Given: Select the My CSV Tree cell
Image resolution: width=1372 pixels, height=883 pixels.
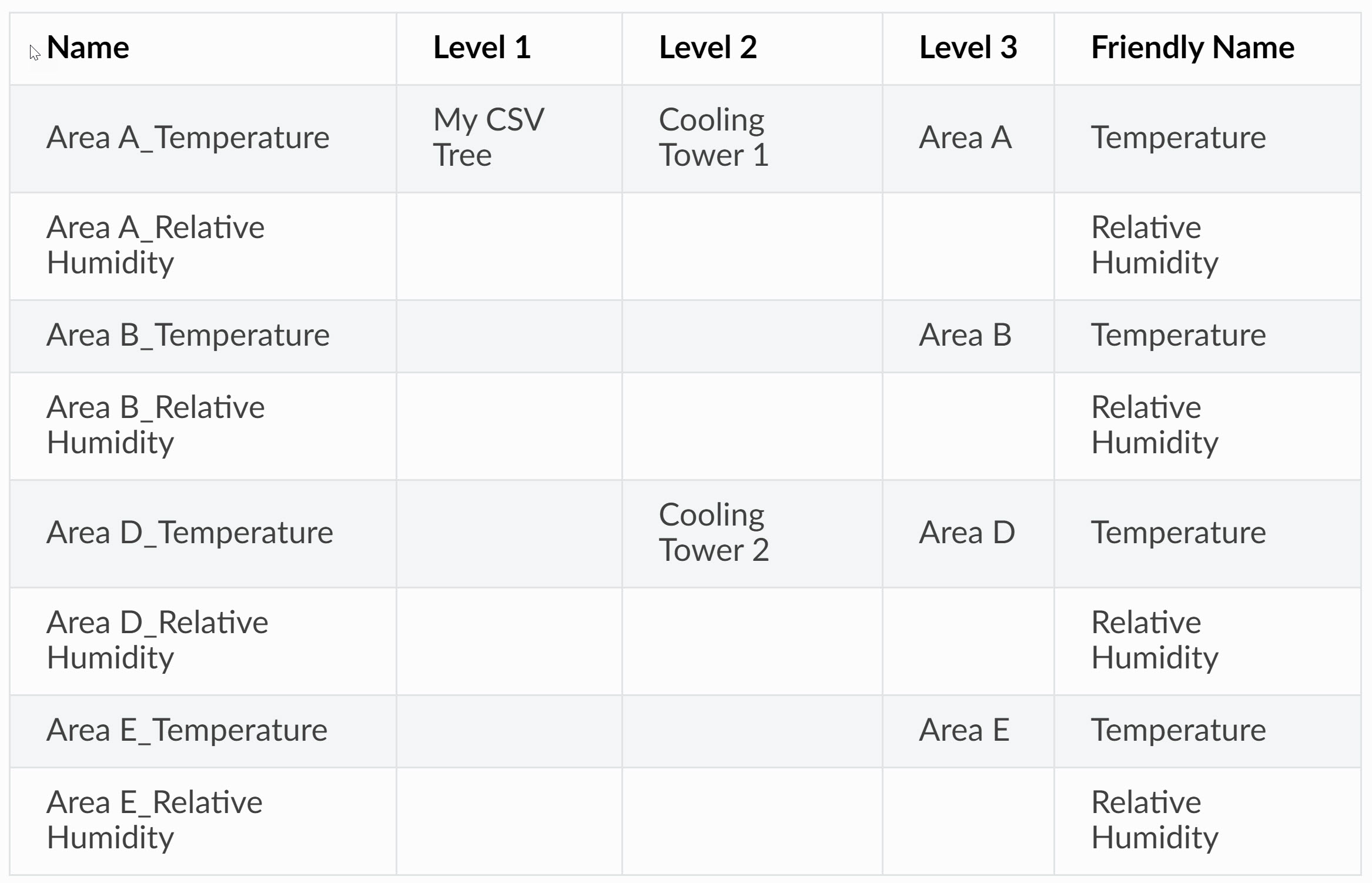Looking at the screenshot, I should 509,139.
